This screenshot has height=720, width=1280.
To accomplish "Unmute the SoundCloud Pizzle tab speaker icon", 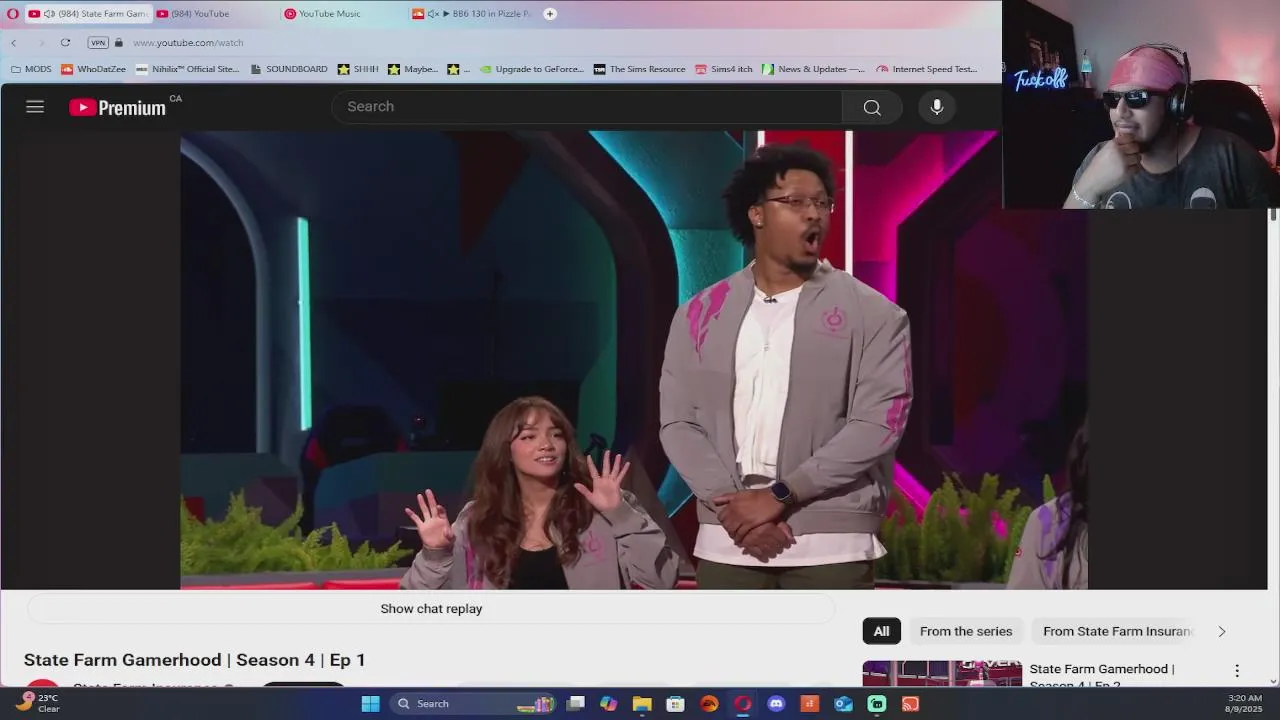I will point(433,14).
